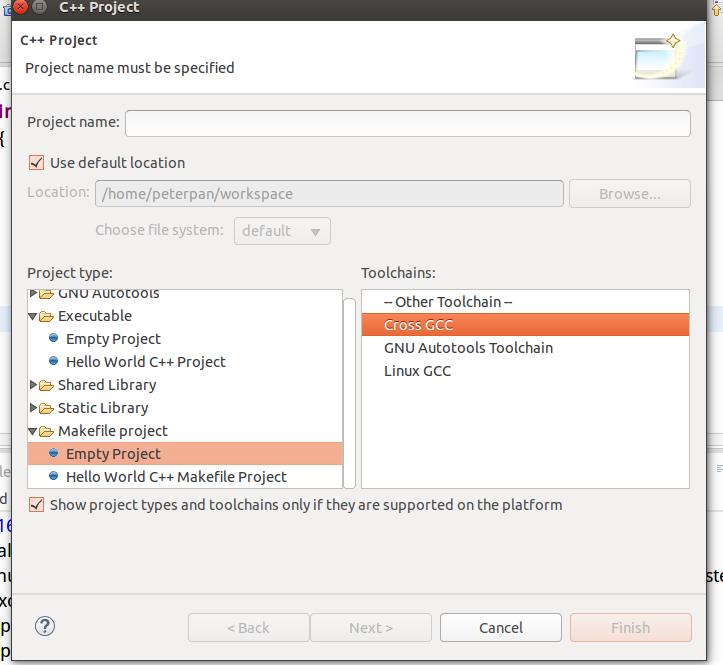Toggle Show project types only if supported checkbox
723x665 pixels.
click(37, 505)
